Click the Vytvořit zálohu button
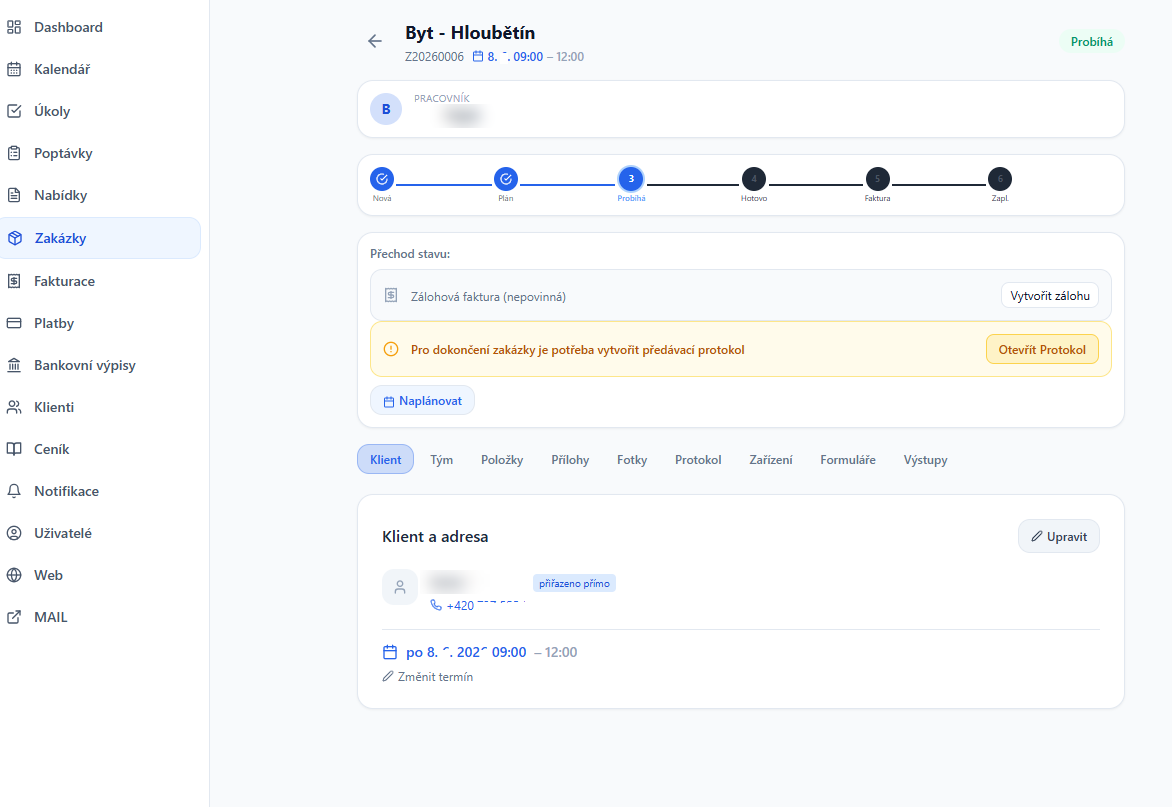Viewport: 1172px width, 807px height. (x=1050, y=296)
